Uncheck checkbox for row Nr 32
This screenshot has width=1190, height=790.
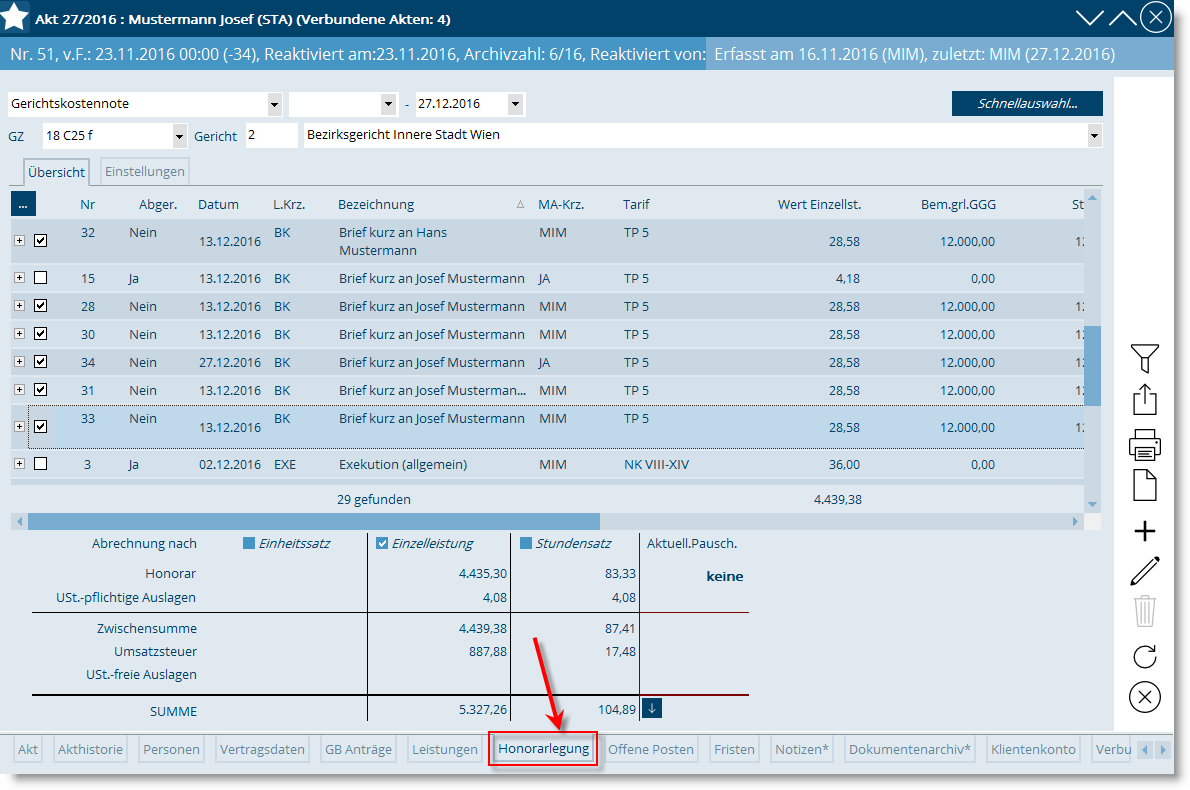(x=41, y=241)
